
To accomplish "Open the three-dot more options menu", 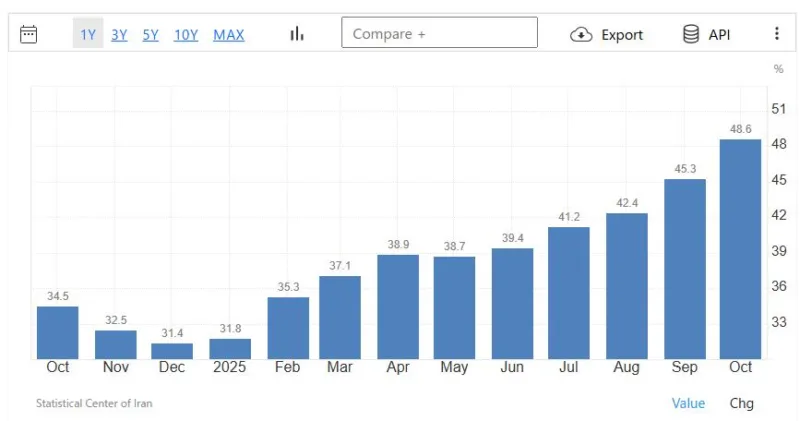I will click(776, 34).
